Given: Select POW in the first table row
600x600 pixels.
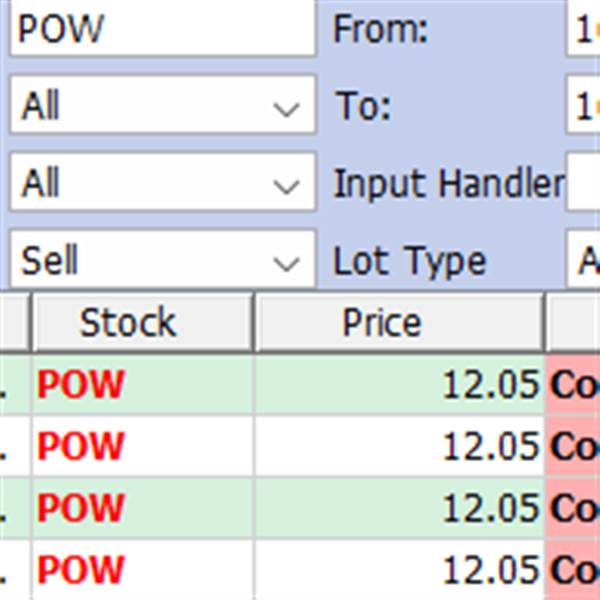Looking at the screenshot, I should pos(80,385).
